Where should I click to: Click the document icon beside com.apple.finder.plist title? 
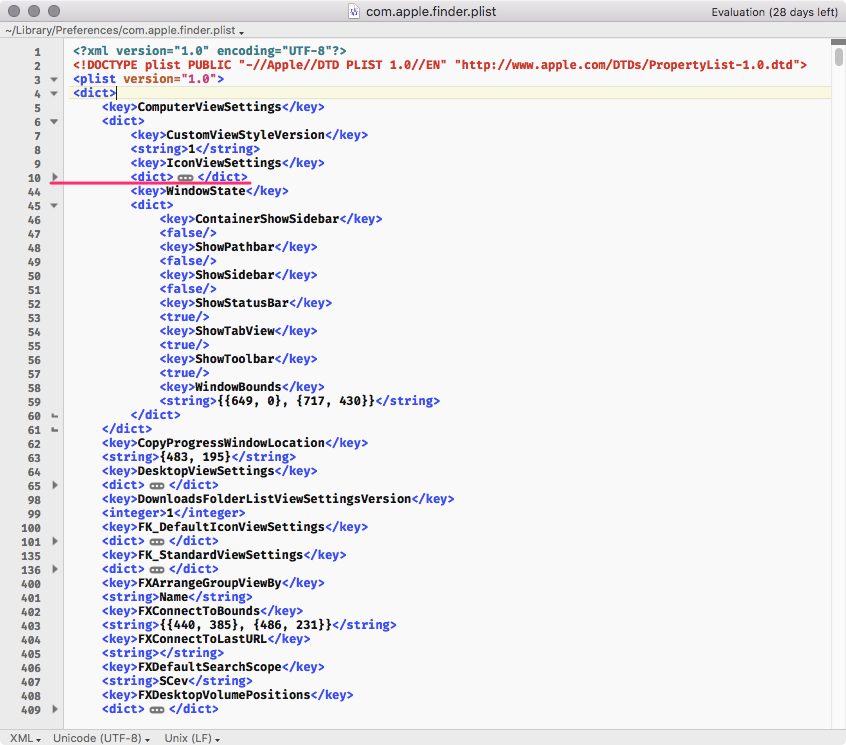coord(354,11)
